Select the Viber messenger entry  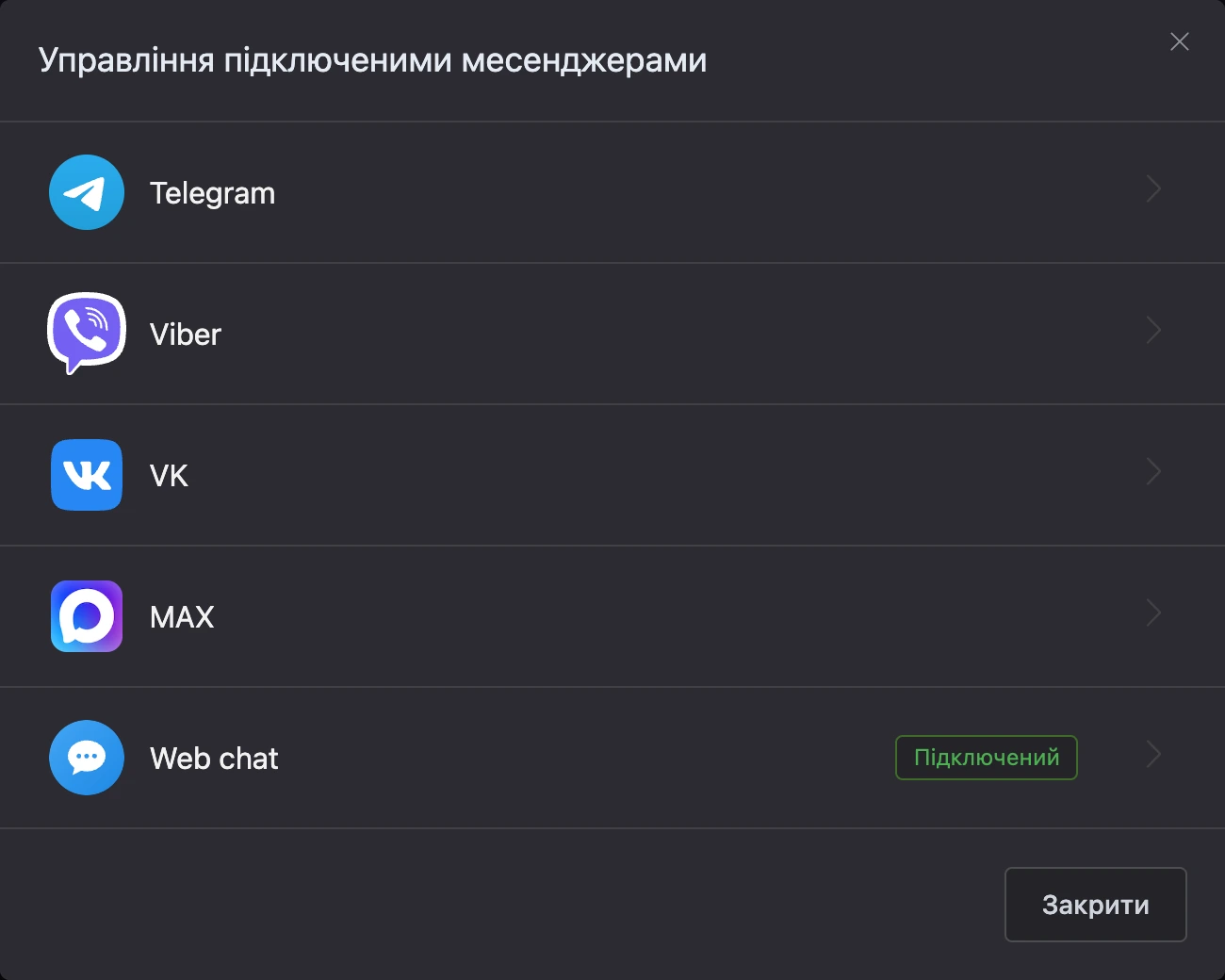[x=186, y=335]
